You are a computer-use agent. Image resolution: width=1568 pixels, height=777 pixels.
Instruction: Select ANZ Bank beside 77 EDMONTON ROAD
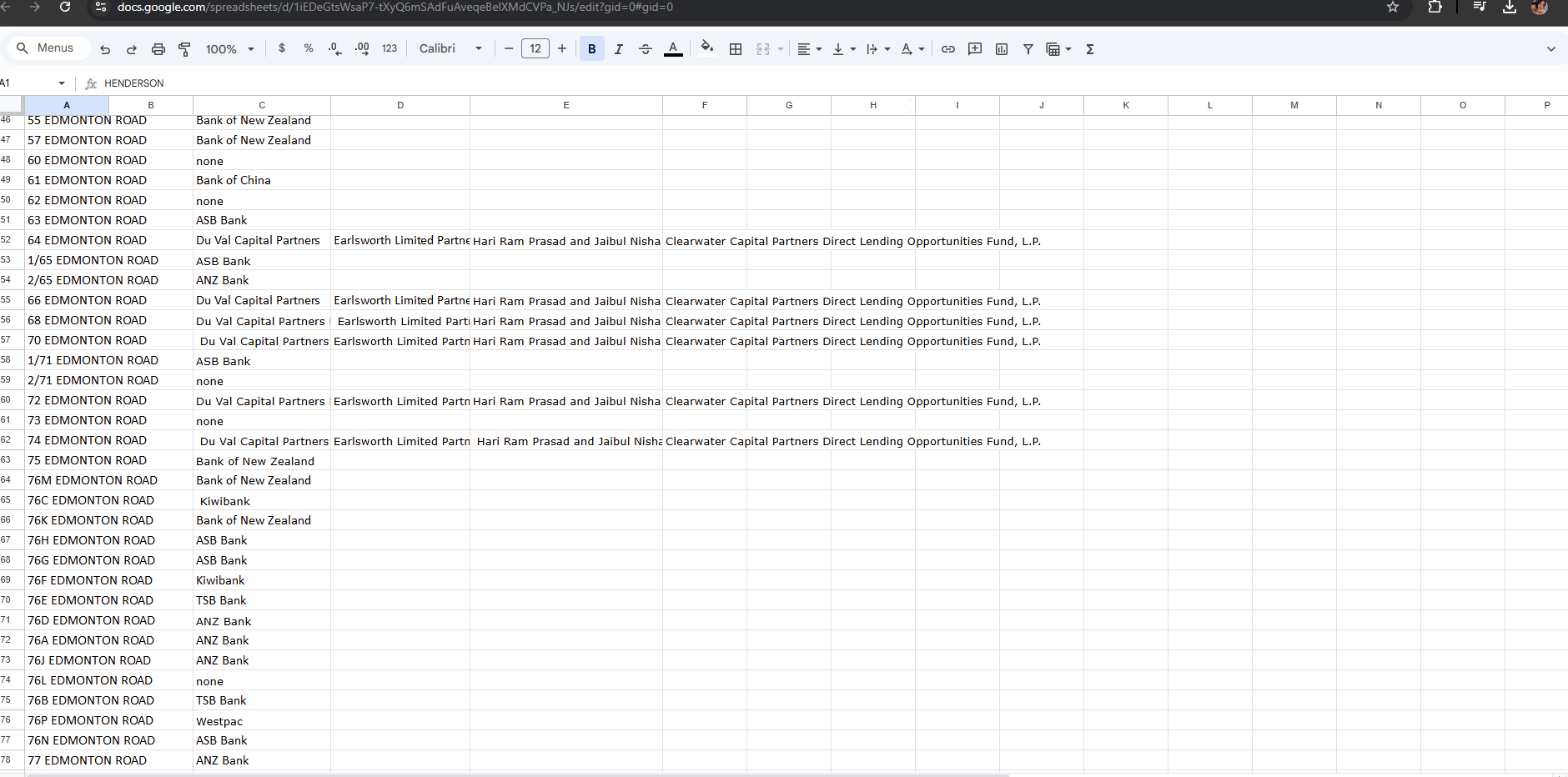(x=262, y=760)
